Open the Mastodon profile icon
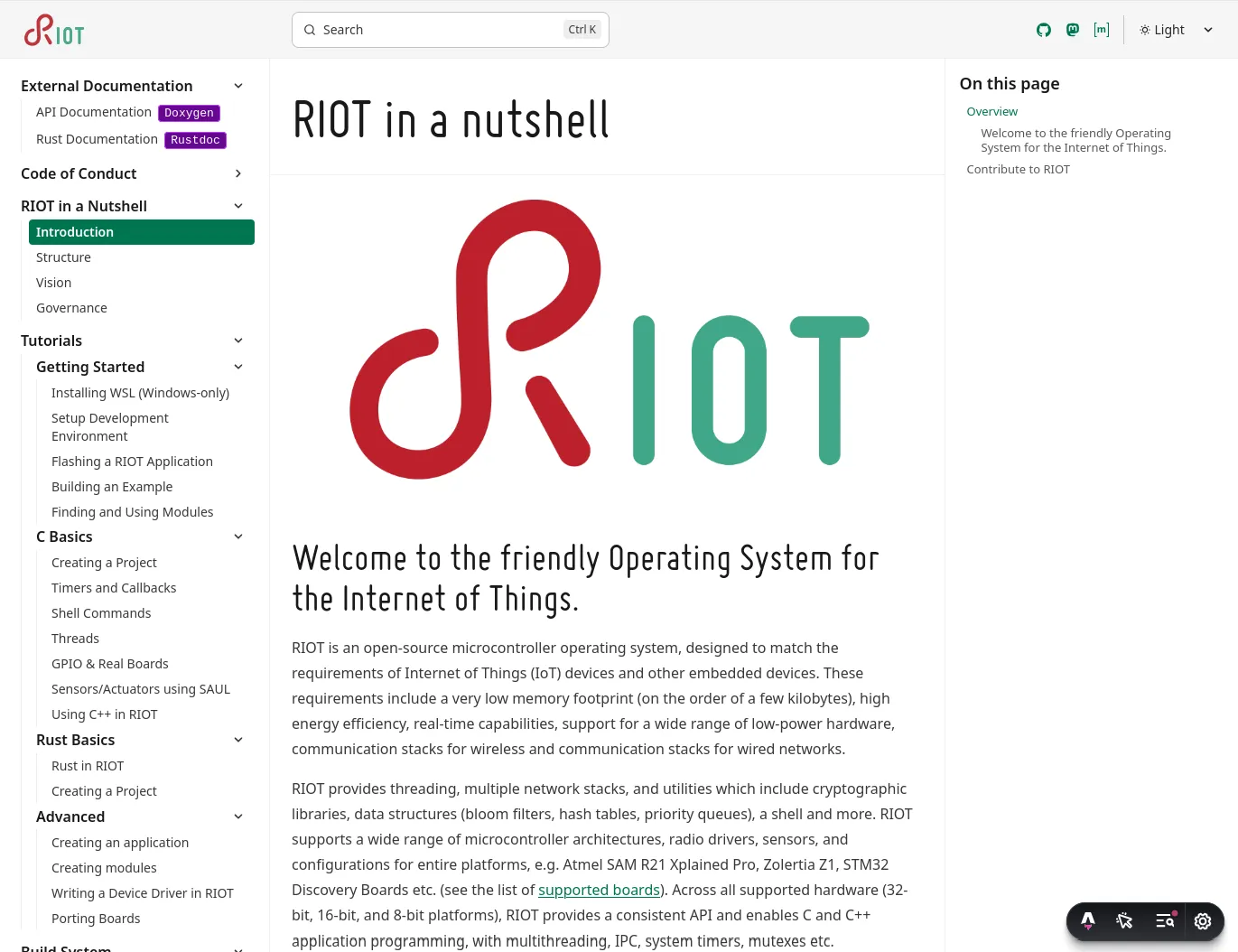 click(1073, 30)
